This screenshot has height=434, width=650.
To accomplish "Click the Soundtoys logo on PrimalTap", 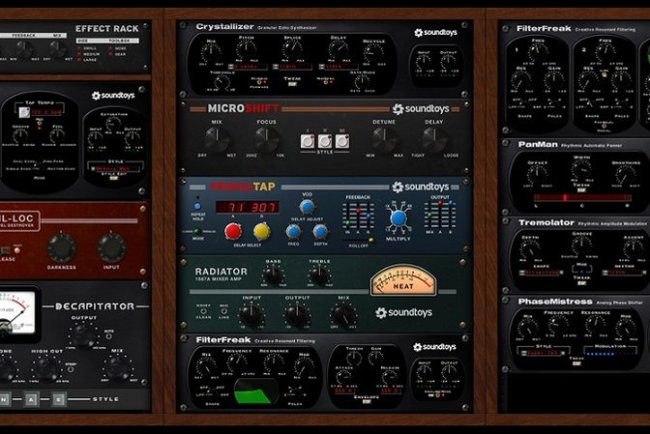I will (x=421, y=187).
